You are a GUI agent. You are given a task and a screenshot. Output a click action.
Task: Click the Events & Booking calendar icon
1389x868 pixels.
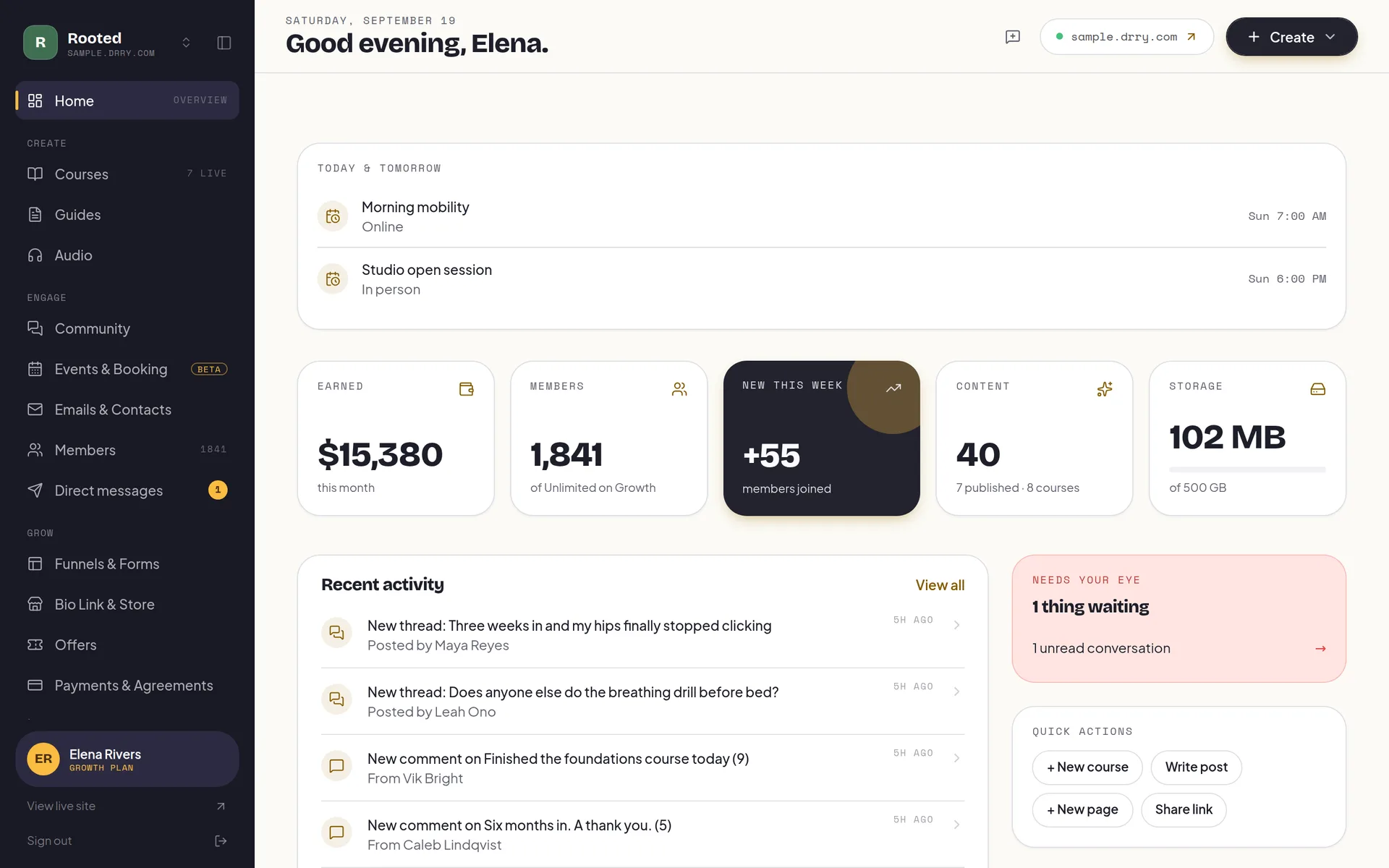tap(35, 369)
